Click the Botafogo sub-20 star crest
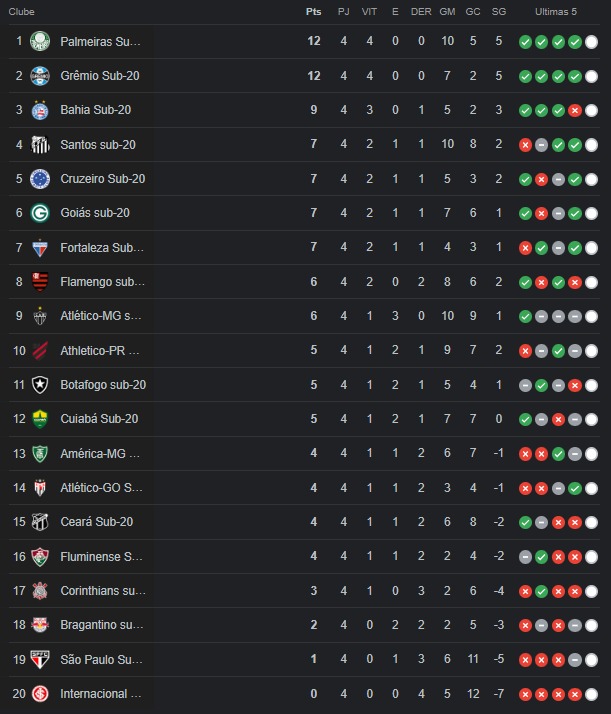The height and width of the screenshot is (714, 611). pyautogui.click(x=40, y=385)
